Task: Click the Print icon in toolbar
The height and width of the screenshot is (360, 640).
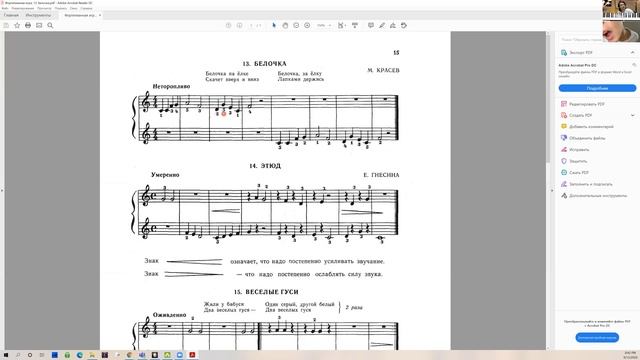Action: click(x=28, y=25)
